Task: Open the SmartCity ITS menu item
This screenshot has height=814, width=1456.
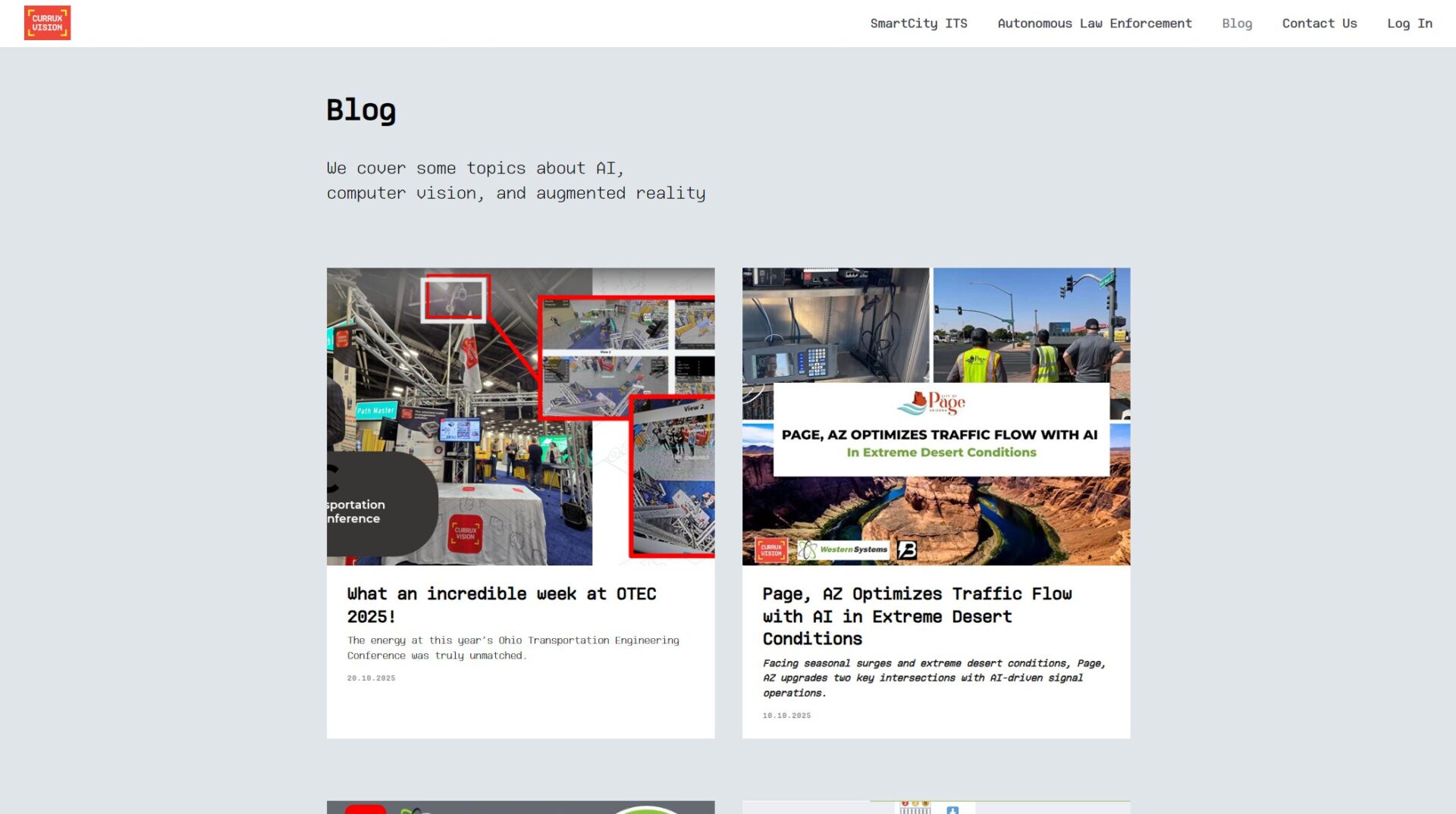Action: 918,23
